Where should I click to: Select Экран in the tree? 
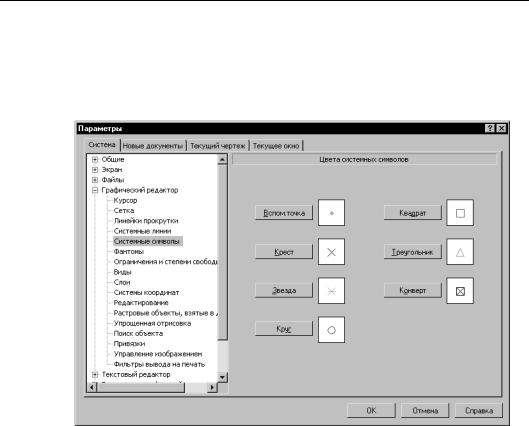point(112,170)
